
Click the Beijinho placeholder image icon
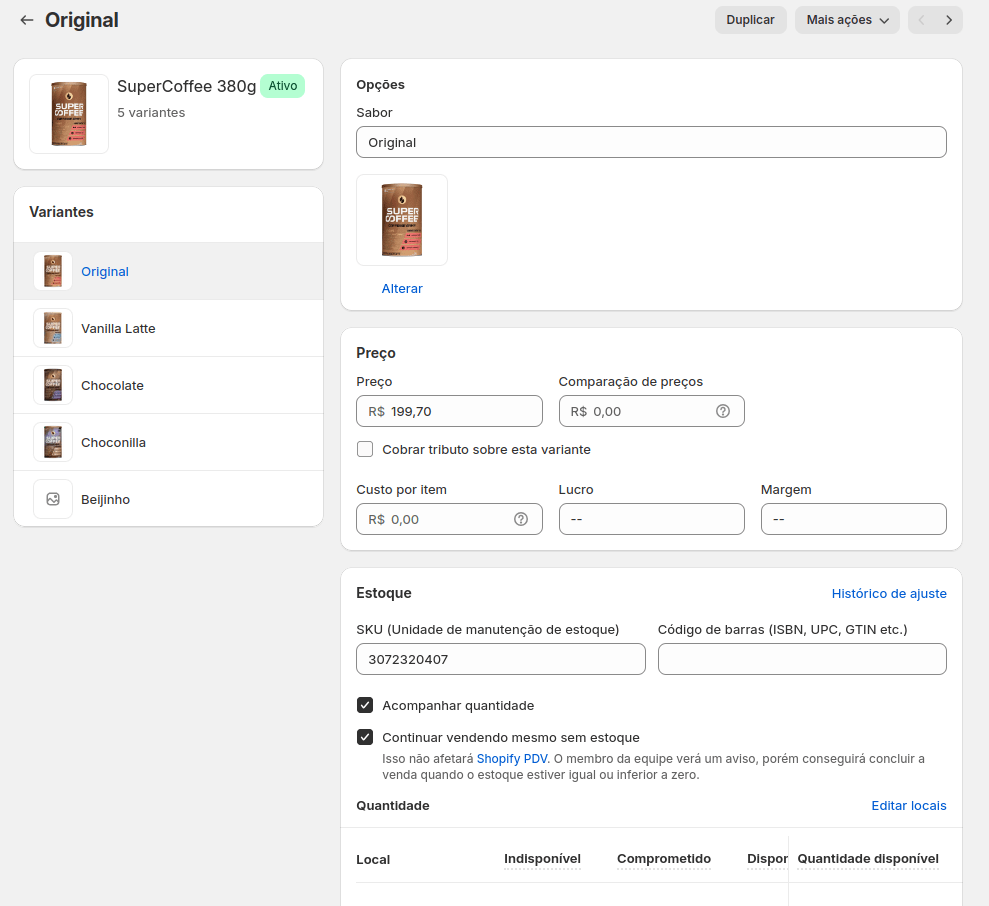[x=53, y=499]
